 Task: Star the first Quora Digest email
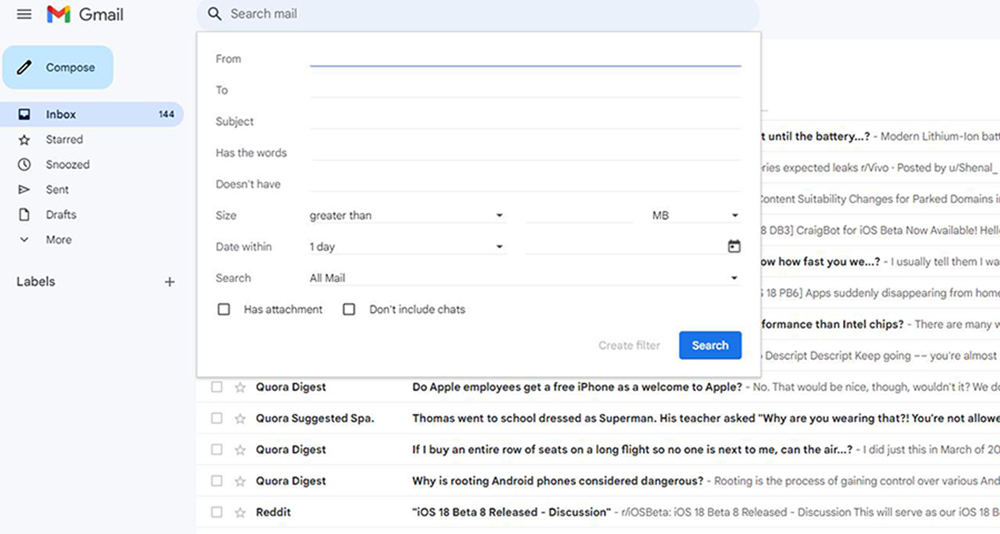pyautogui.click(x=240, y=387)
